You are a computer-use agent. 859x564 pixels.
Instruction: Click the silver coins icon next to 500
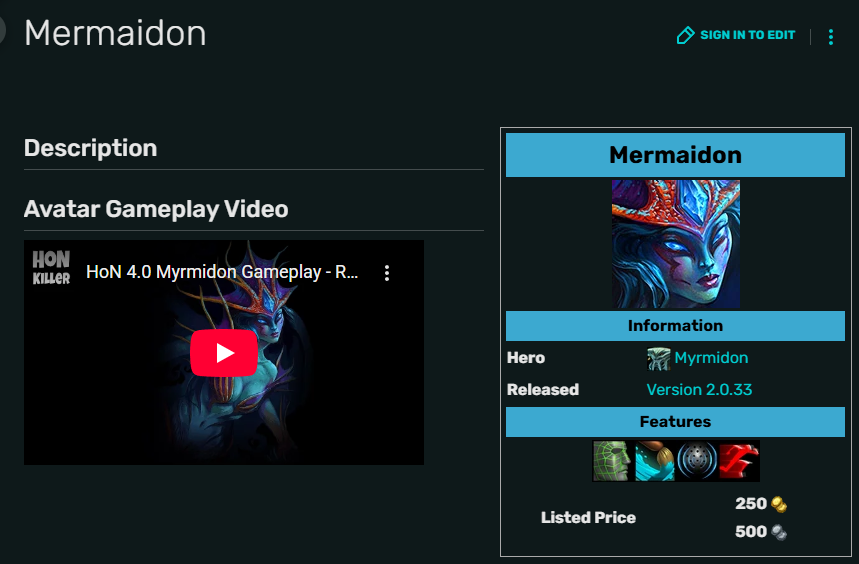tap(778, 532)
